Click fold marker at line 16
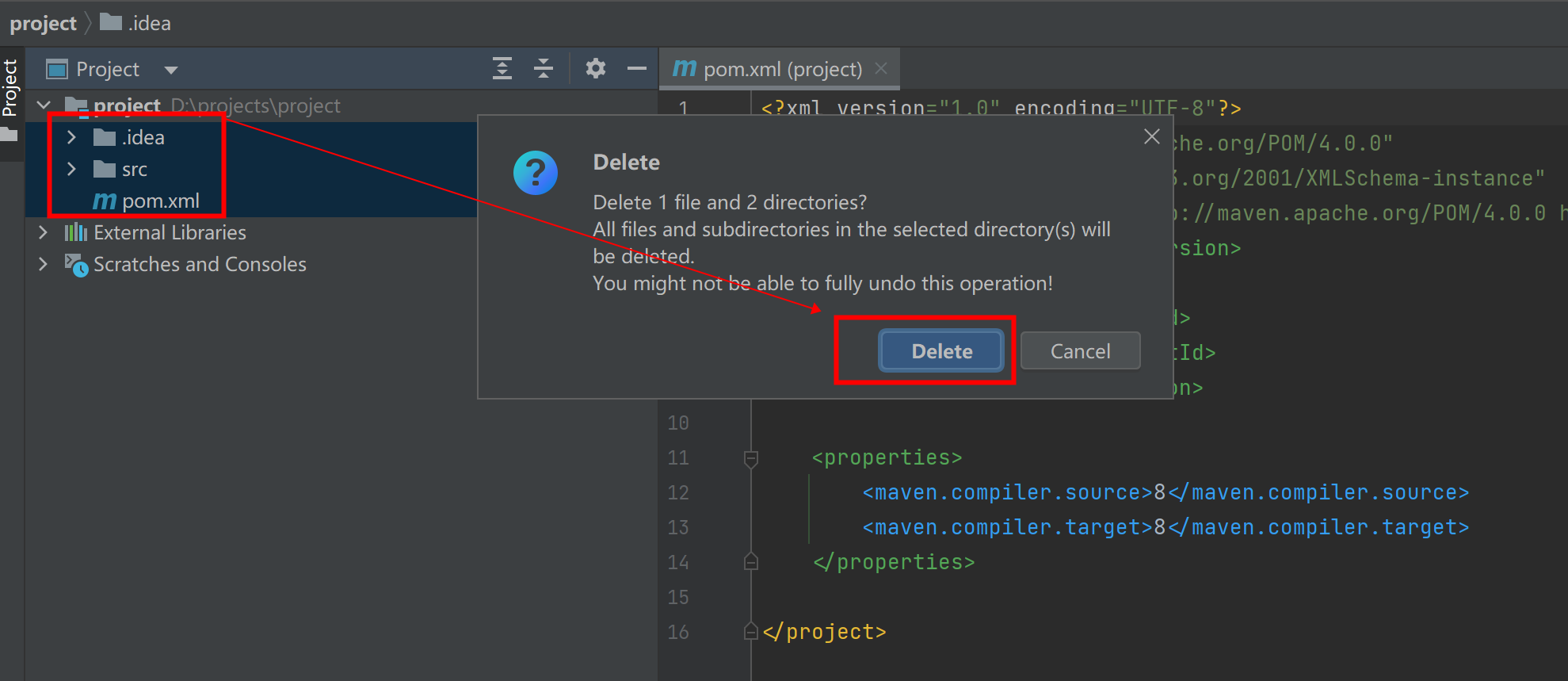 [x=751, y=632]
